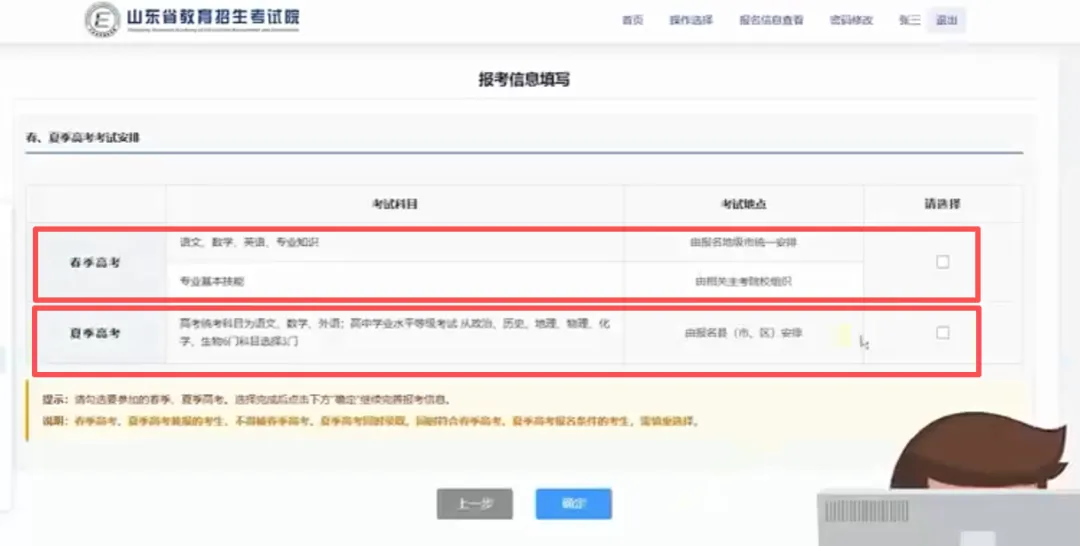
Task: Click the 春、夏季高考考试安排 section title
Action: (83, 138)
